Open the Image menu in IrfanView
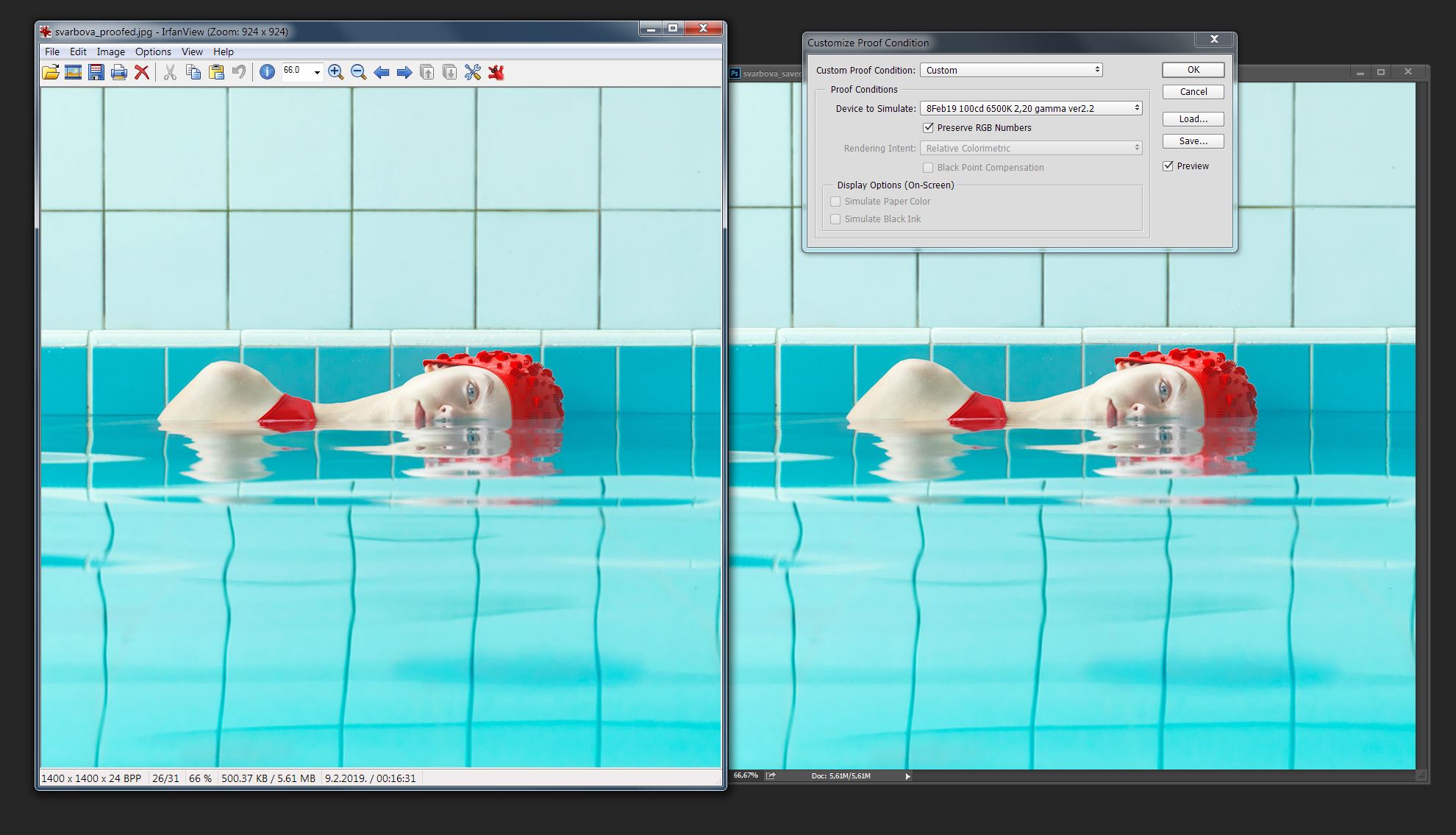This screenshot has width=1456, height=835. coord(110,50)
